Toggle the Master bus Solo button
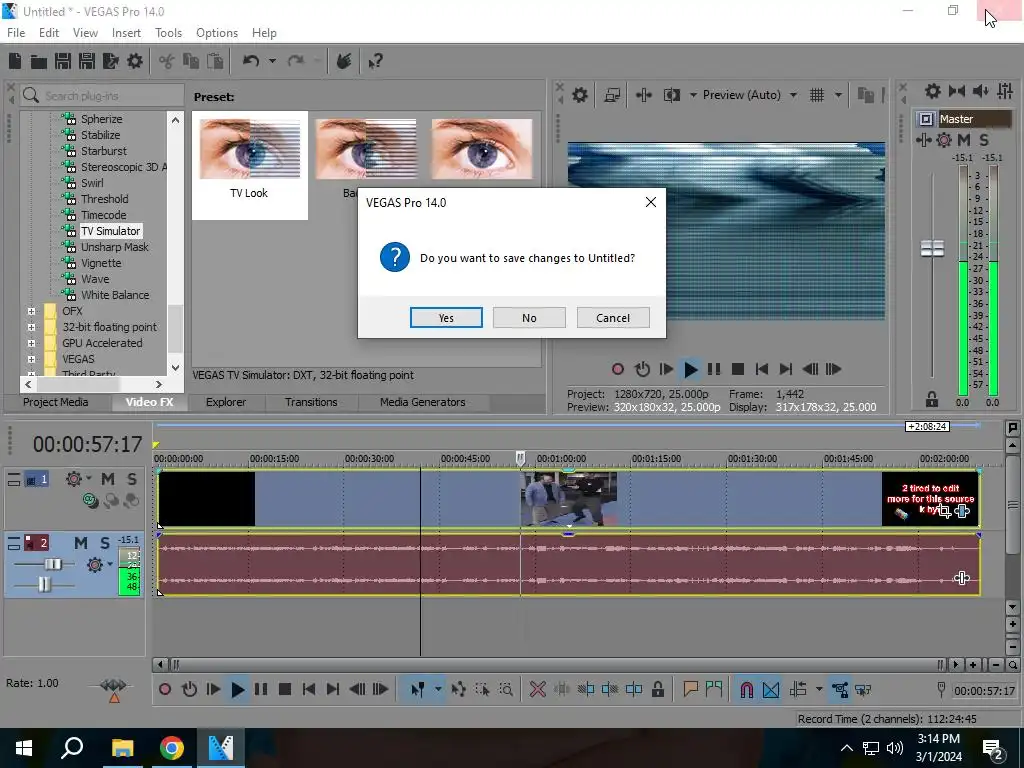1024x768 pixels. [984, 139]
